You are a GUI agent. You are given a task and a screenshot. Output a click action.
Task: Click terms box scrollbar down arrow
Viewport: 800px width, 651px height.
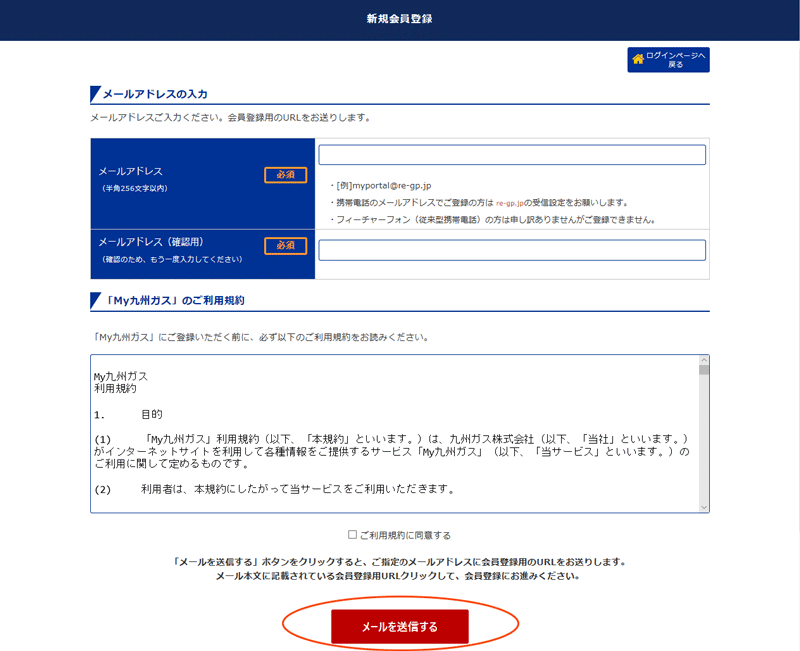point(704,507)
